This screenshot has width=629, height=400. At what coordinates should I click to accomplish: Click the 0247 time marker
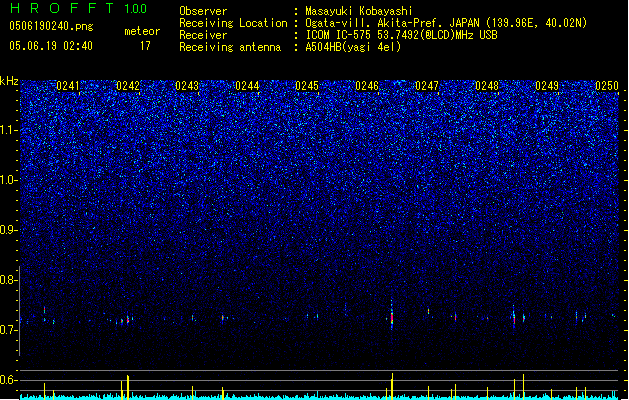pyautogui.click(x=427, y=86)
